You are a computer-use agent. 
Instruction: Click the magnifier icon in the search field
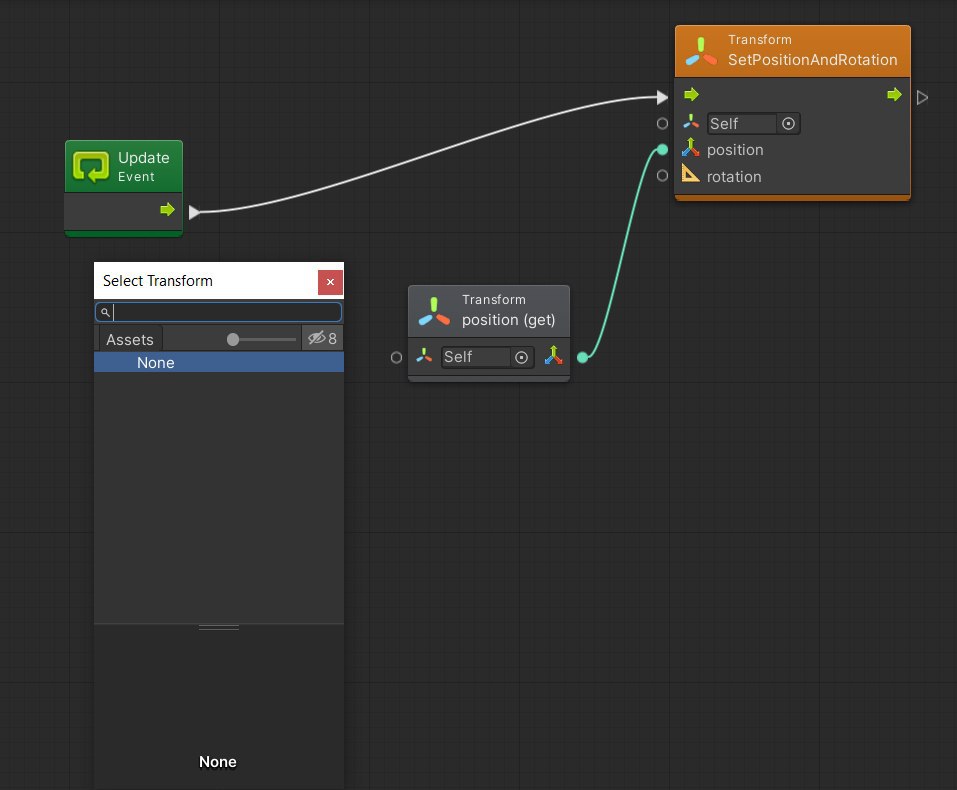(x=106, y=313)
